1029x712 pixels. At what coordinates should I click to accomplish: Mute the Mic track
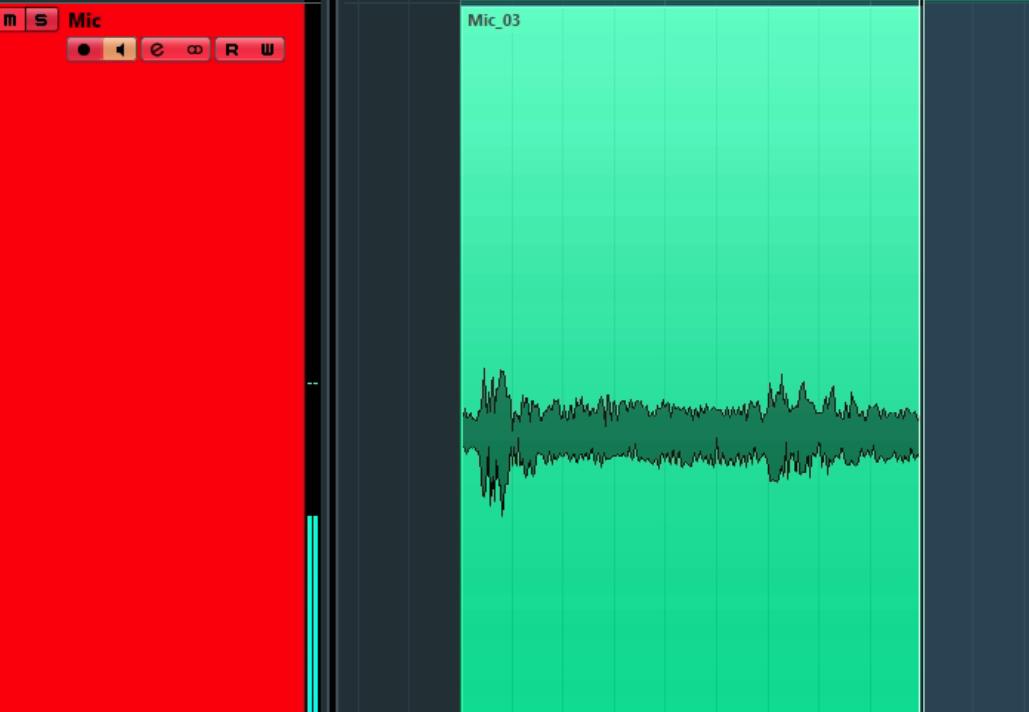coord(10,20)
